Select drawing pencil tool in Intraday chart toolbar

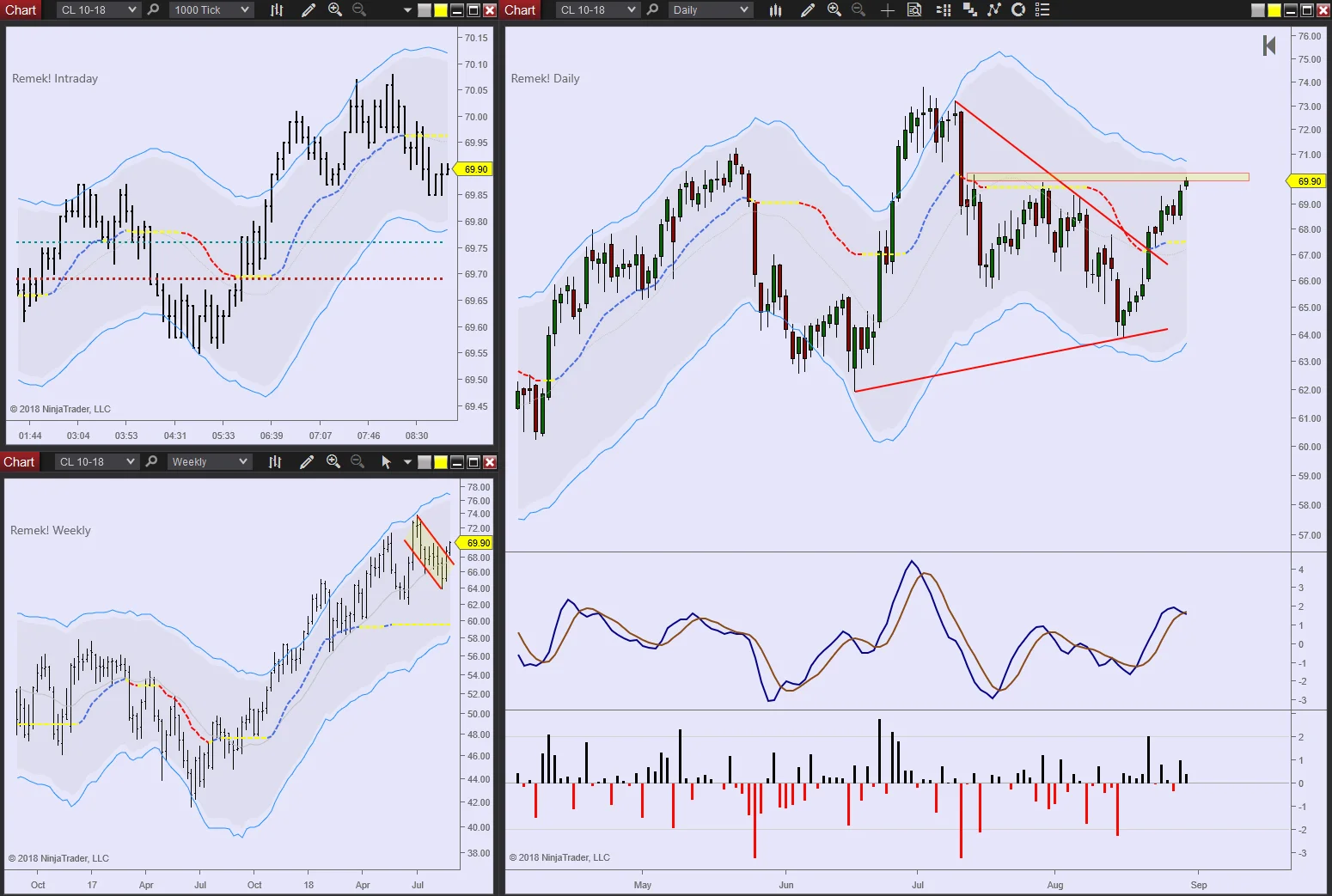(308, 10)
